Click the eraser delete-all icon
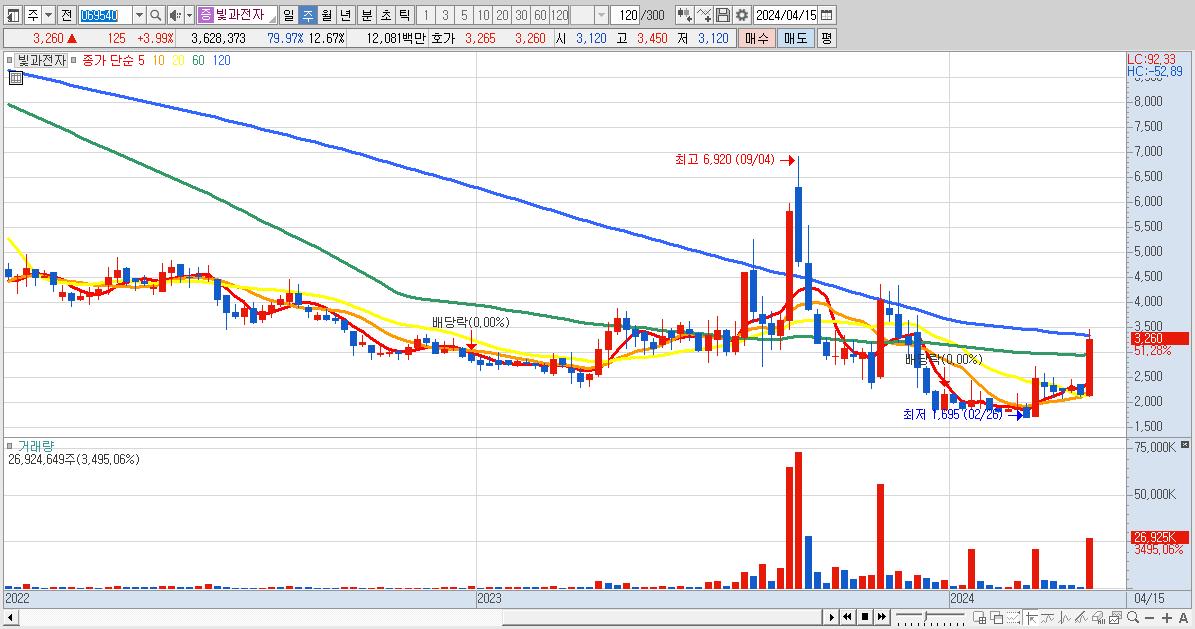The image size is (1195, 629). 1098,617
